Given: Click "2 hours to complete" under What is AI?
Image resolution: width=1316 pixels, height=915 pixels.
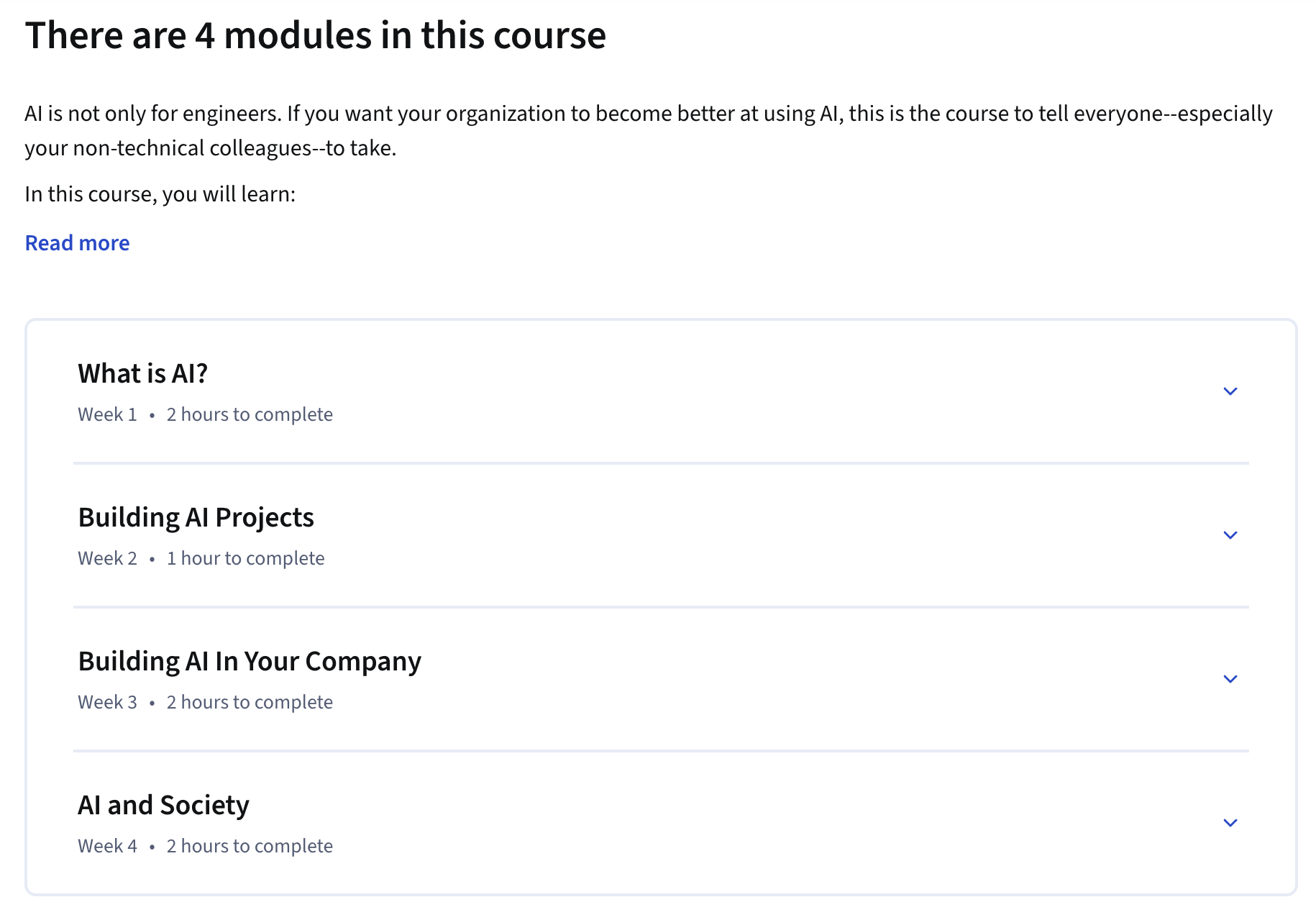Looking at the screenshot, I should (x=250, y=414).
